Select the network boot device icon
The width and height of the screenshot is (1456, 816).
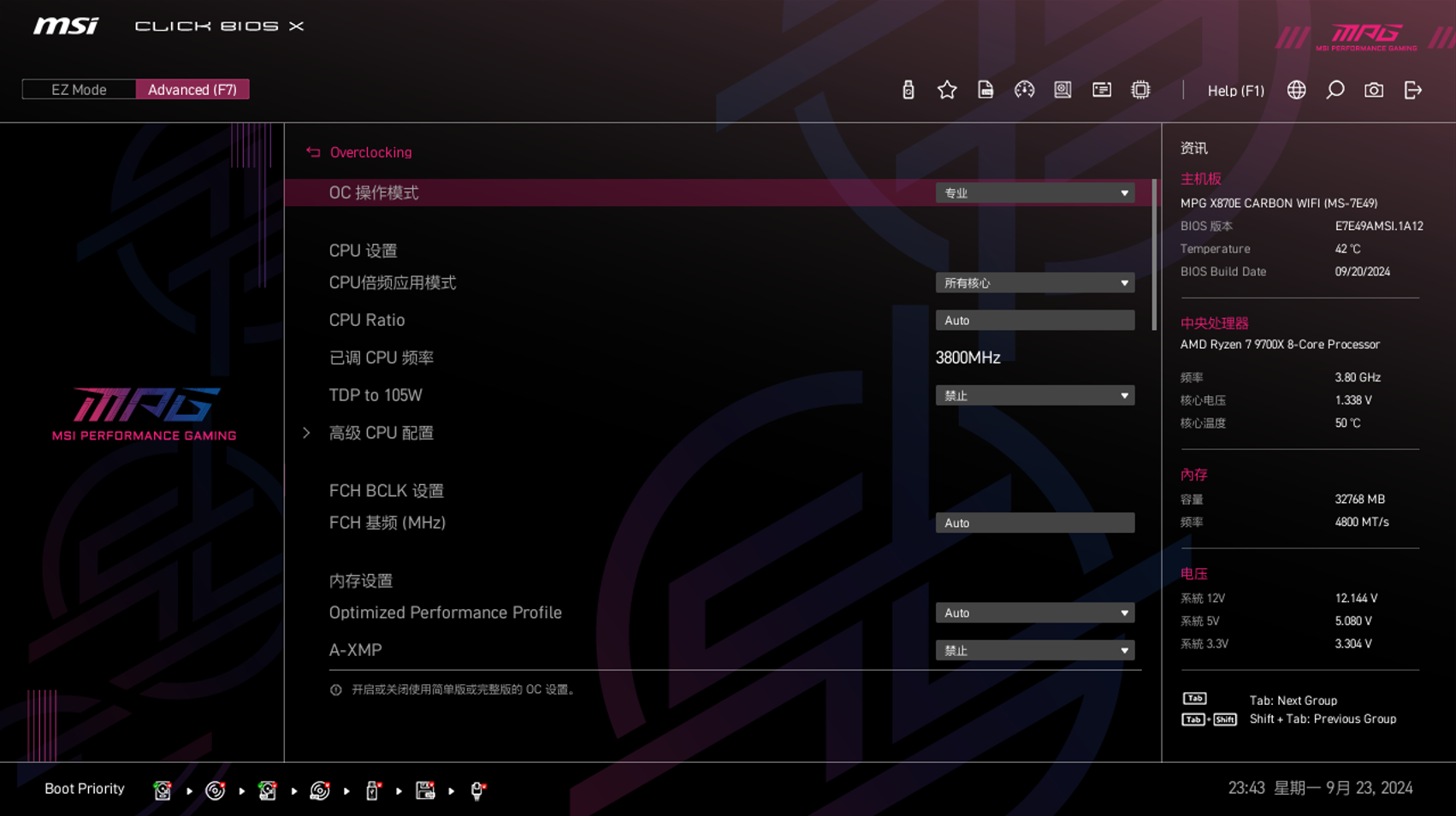(478, 790)
